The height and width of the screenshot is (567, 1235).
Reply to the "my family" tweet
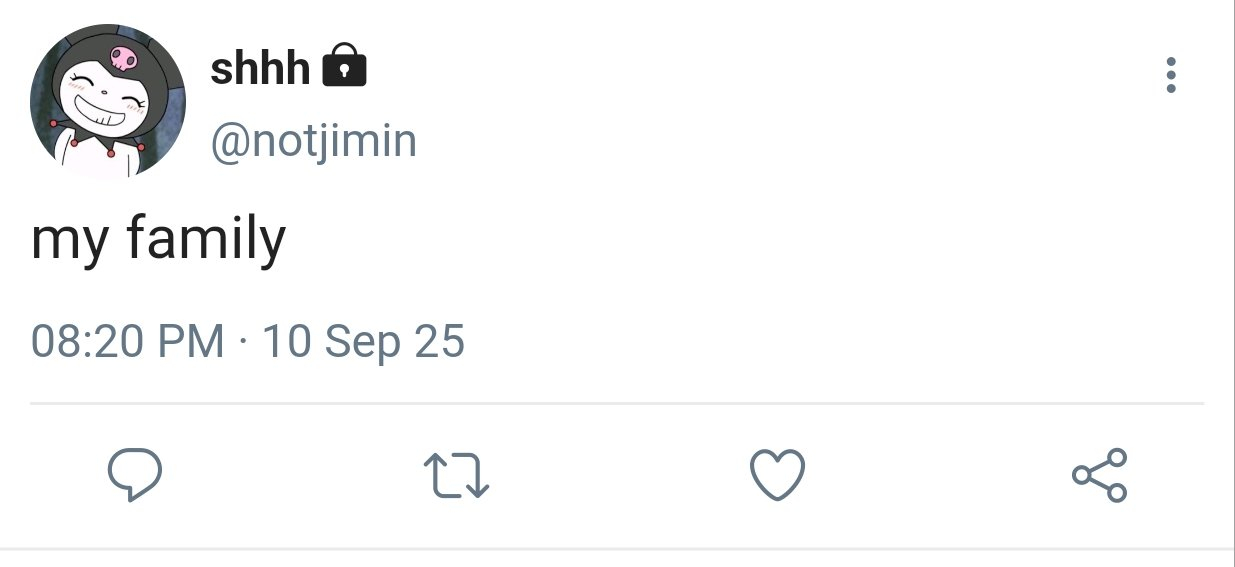[x=134, y=475]
